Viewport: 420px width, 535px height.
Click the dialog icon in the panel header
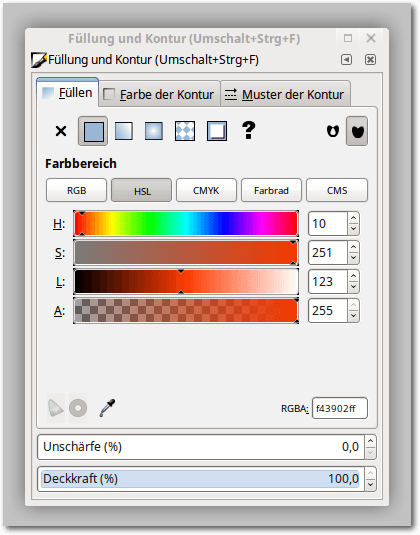click(x=38, y=60)
